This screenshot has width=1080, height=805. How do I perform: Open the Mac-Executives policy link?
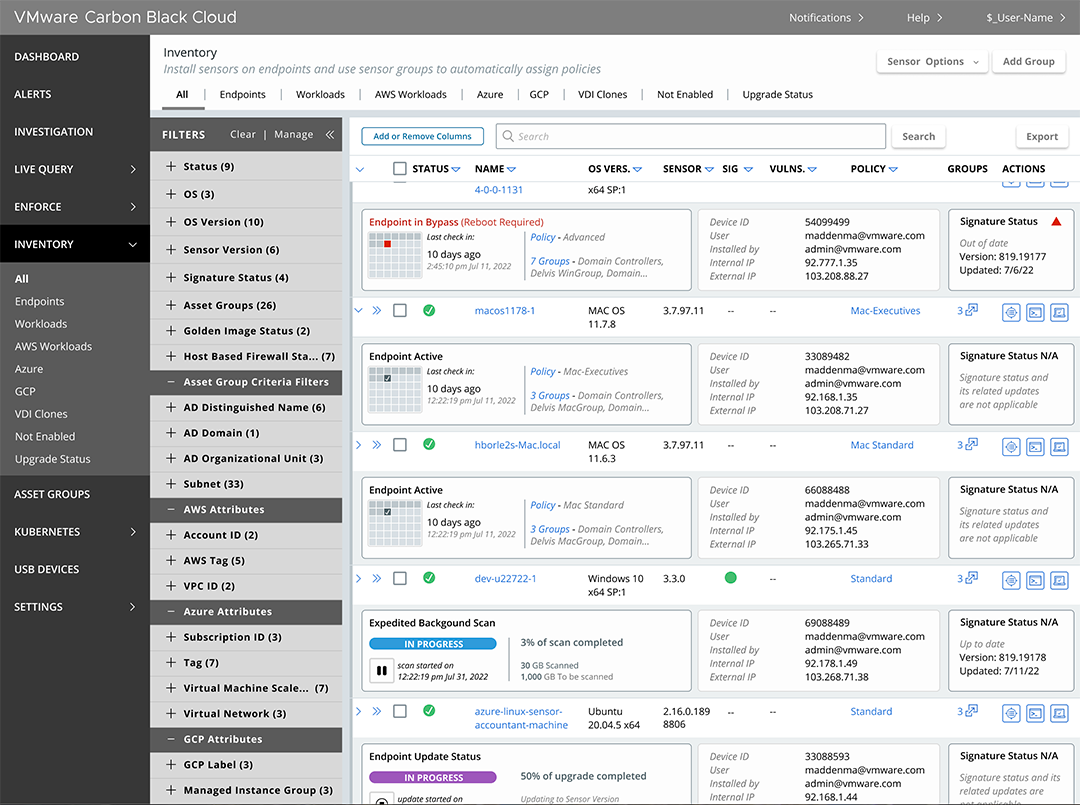[885, 311]
